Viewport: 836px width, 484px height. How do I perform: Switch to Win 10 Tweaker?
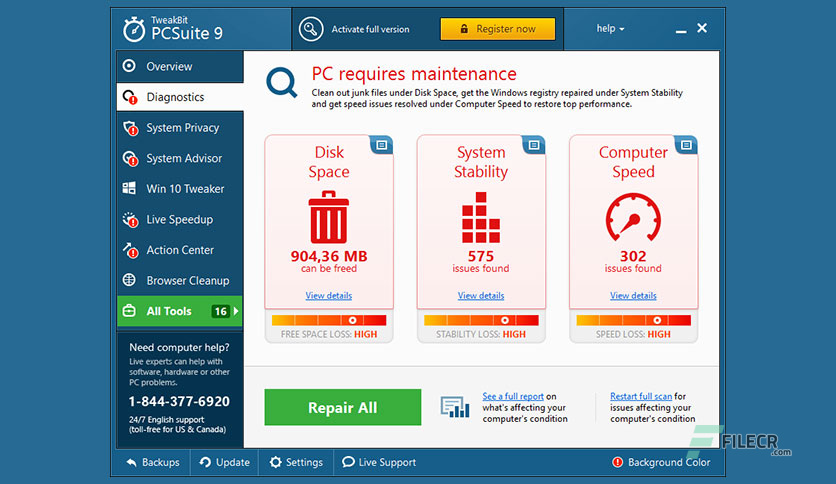point(180,189)
